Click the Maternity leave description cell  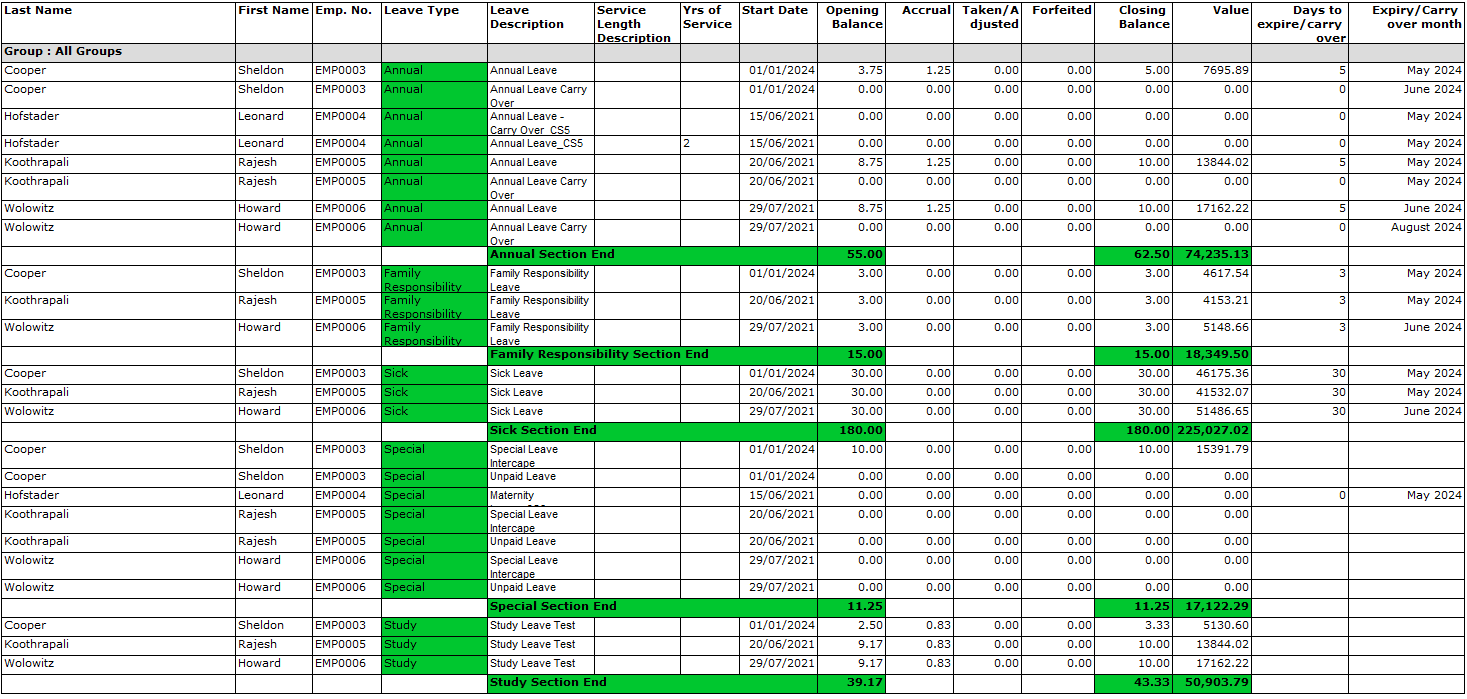coord(512,496)
